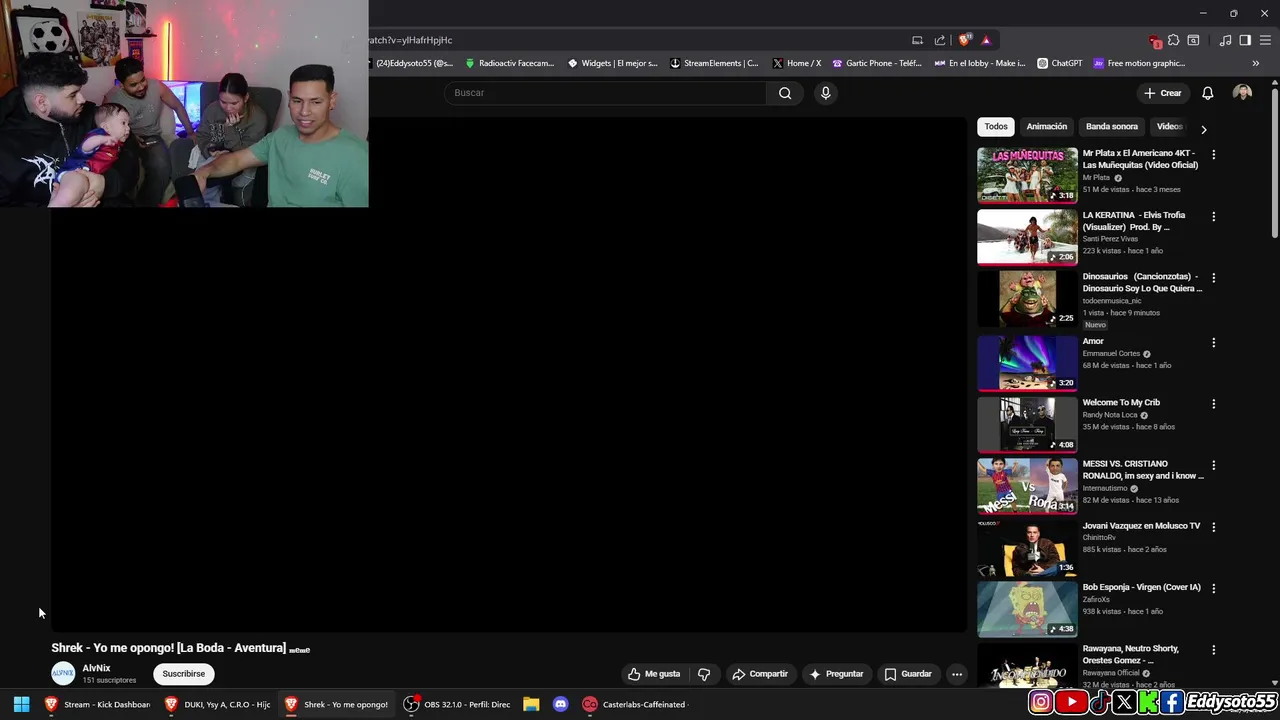Click the Compartir share button
This screenshot has height=720, width=1280.
(x=760, y=674)
